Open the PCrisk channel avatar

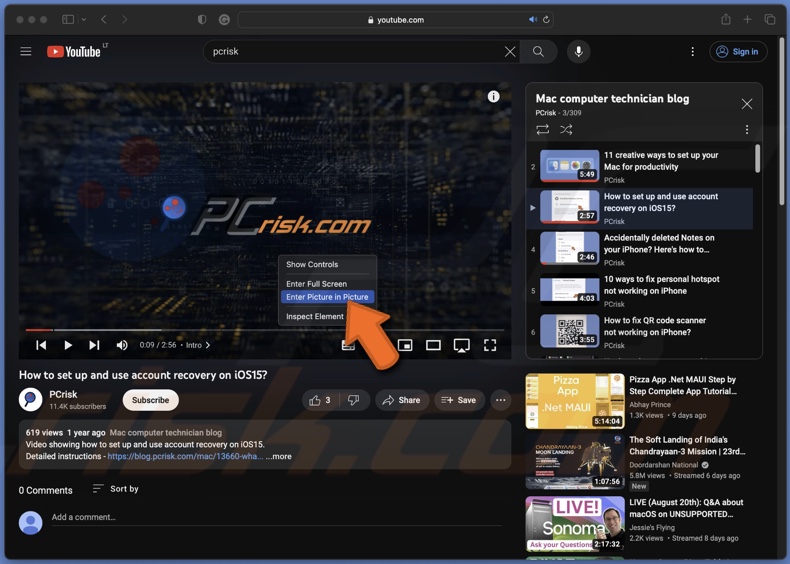(x=31, y=400)
